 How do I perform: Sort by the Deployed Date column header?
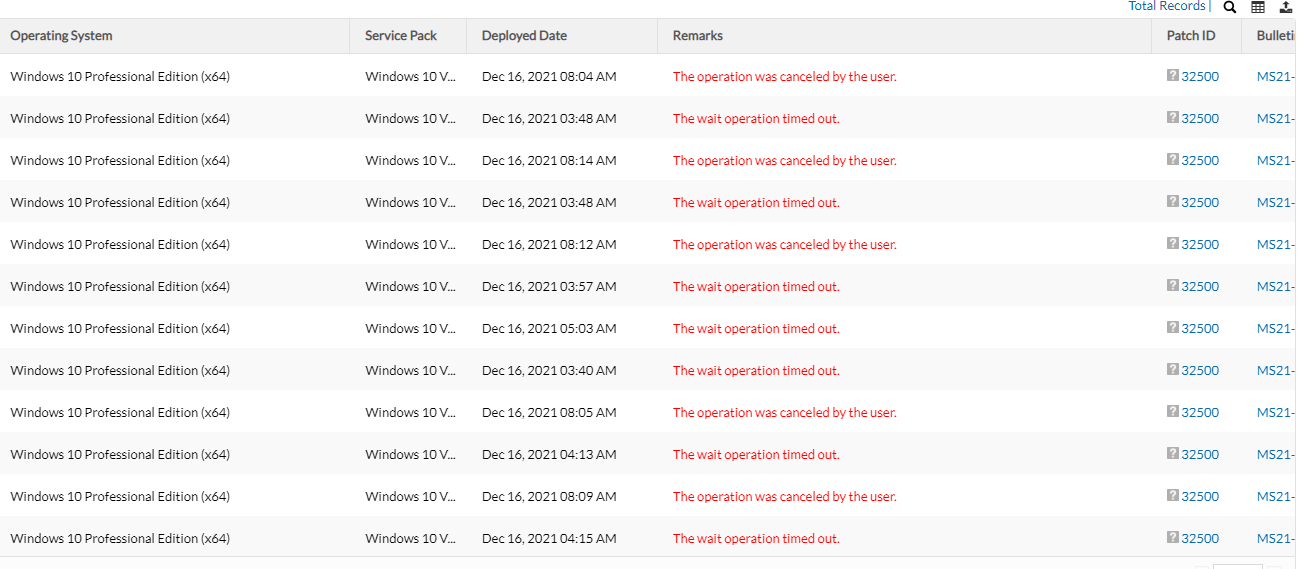click(524, 35)
